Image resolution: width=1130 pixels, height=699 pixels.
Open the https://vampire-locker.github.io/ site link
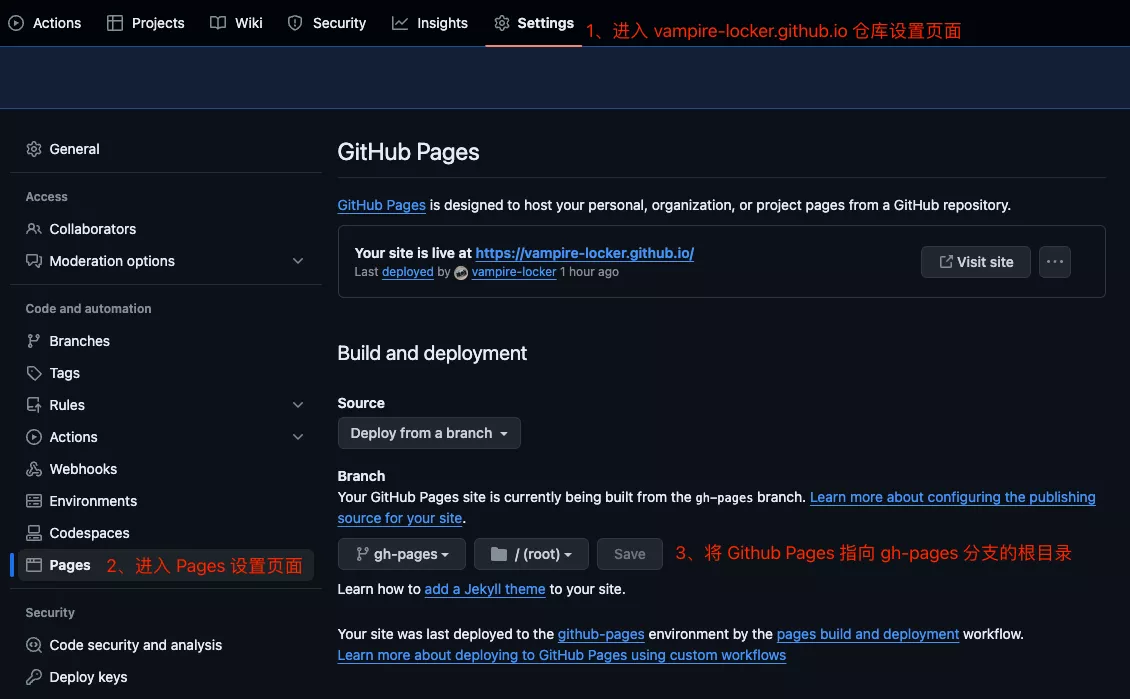(x=584, y=253)
